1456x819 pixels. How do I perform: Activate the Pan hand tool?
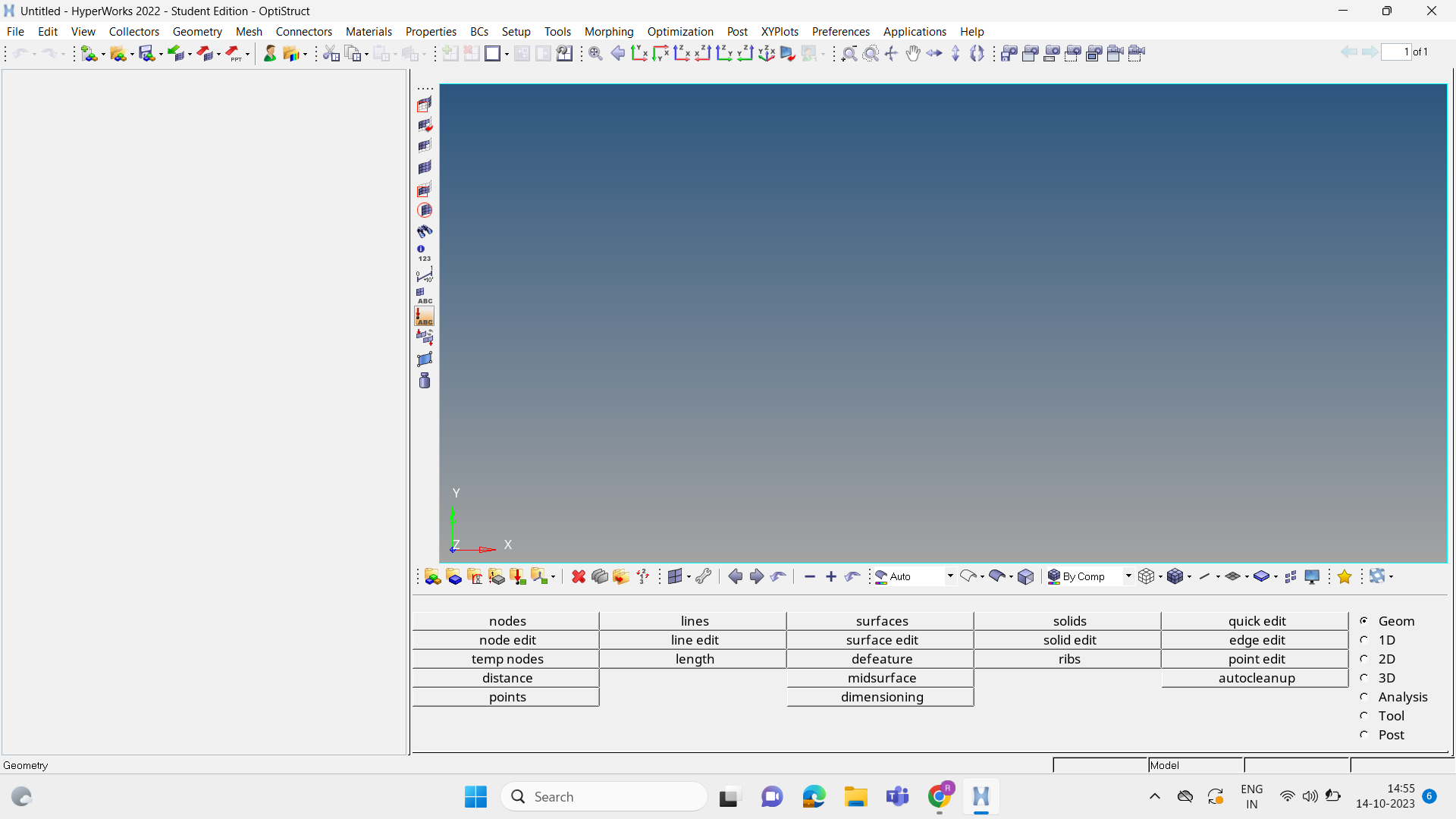[913, 53]
